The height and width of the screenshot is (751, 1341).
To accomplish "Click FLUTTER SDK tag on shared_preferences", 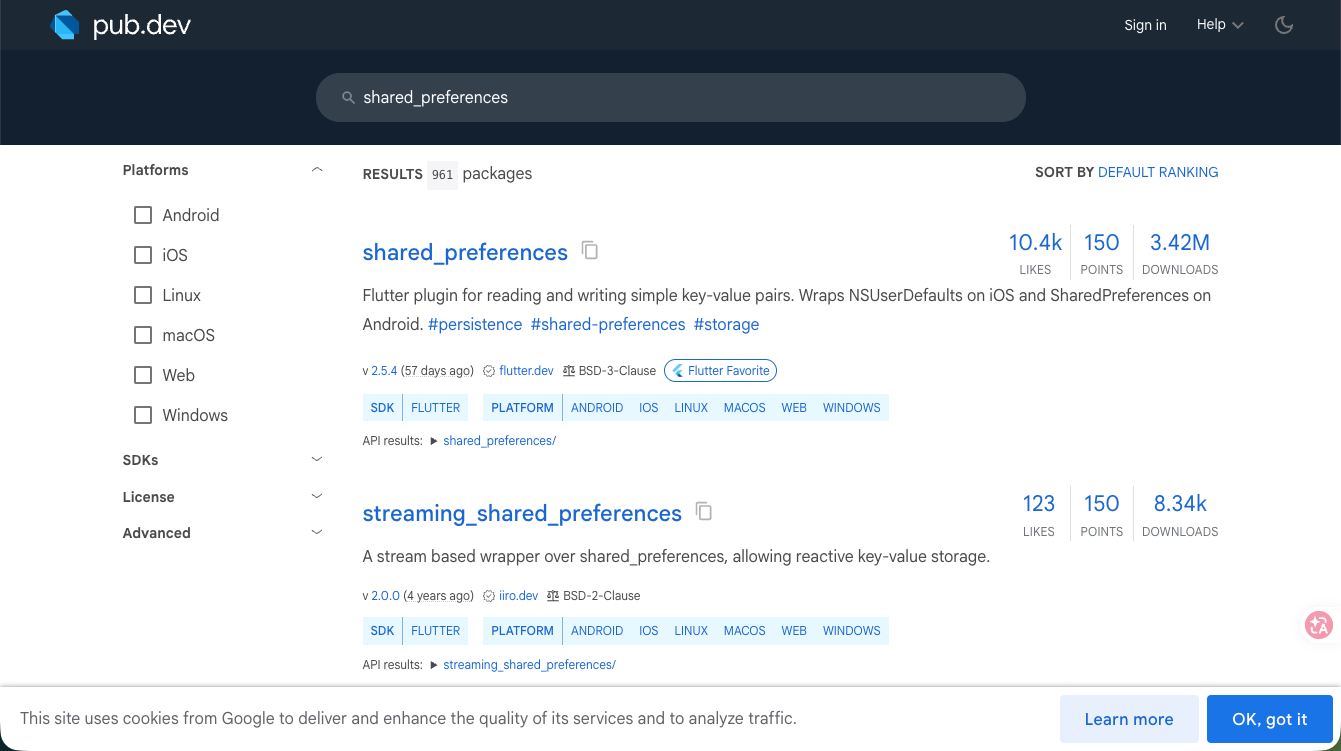I will 436,408.
